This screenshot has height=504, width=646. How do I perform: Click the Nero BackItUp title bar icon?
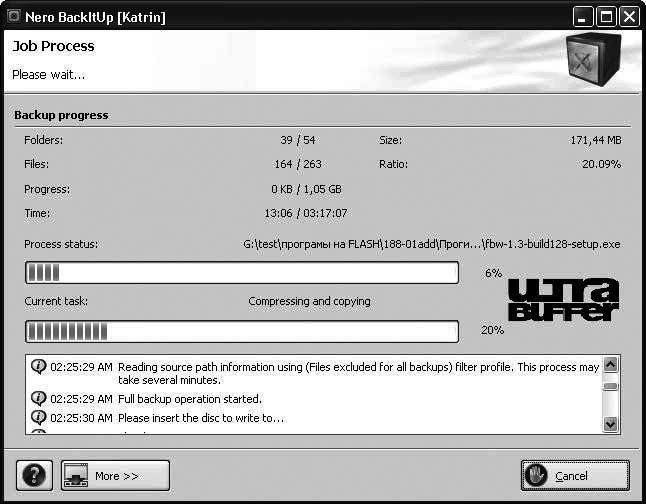(12, 16)
